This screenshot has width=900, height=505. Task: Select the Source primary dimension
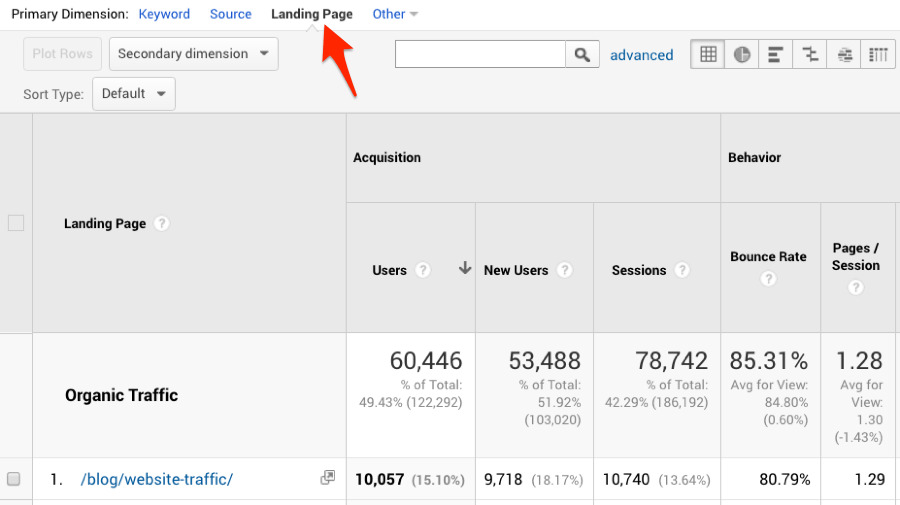coord(230,14)
